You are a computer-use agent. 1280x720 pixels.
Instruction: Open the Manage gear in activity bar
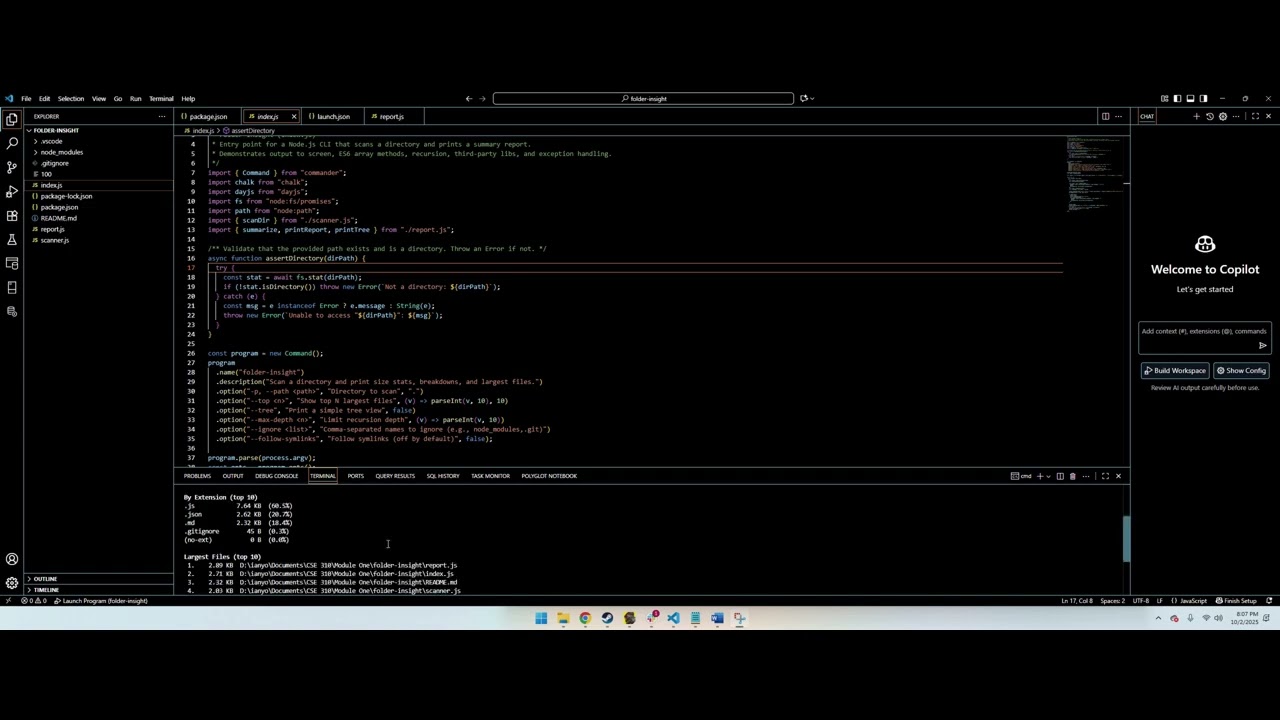pyautogui.click(x=12, y=583)
